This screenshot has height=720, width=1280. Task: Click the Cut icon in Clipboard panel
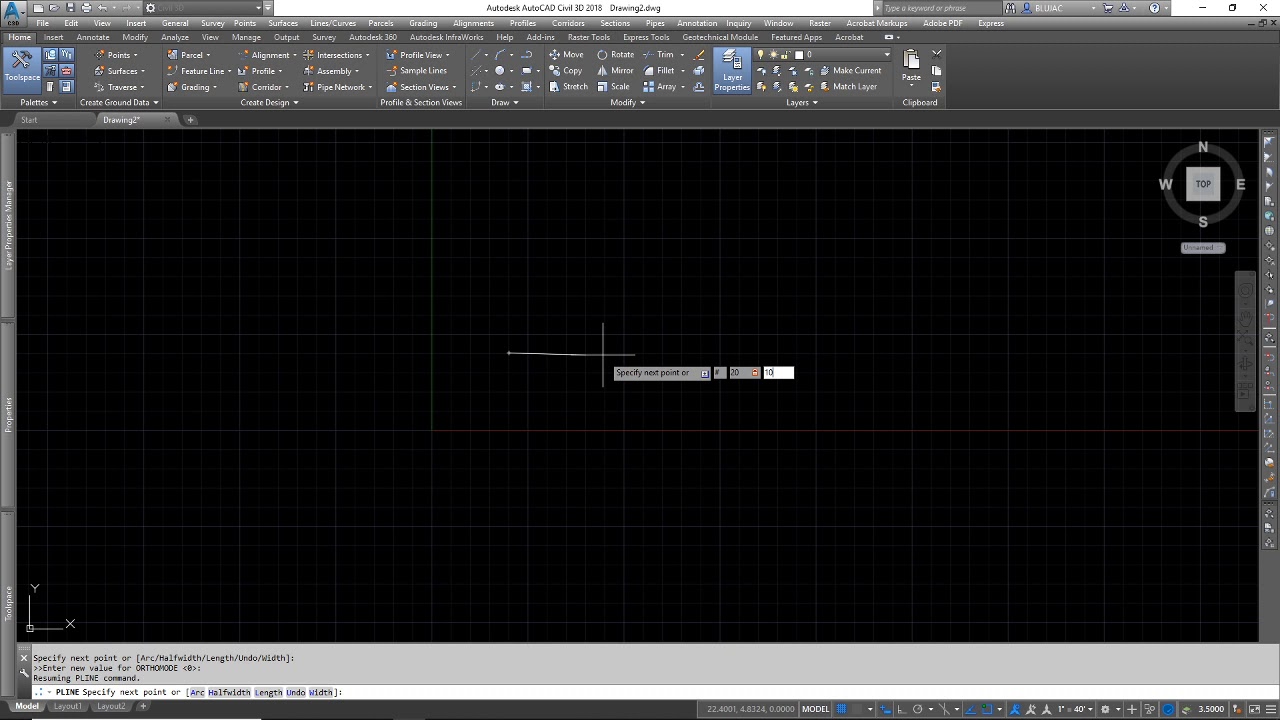point(937,55)
